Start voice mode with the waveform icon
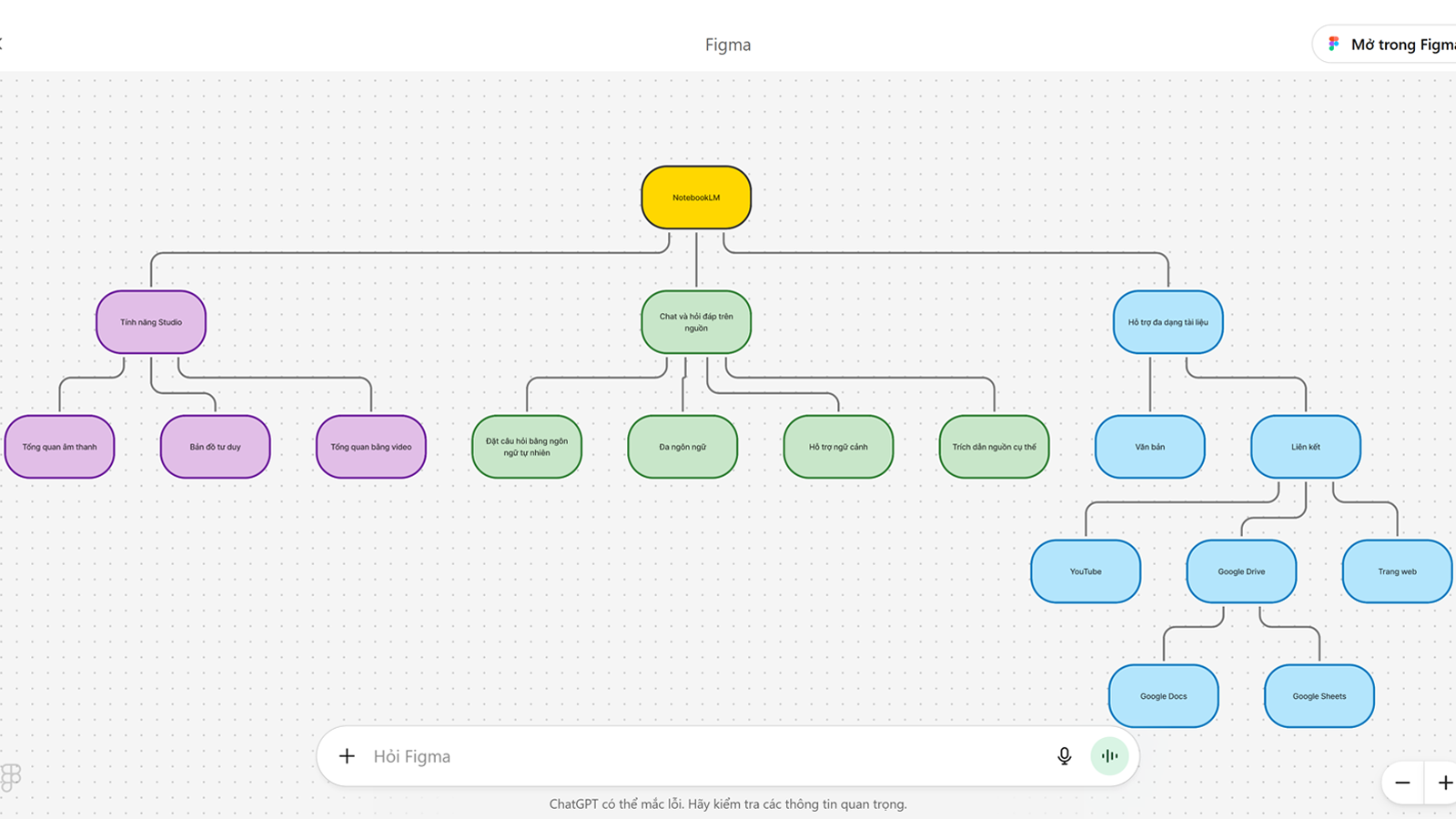The width and height of the screenshot is (1456, 819). click(1109, 756)
